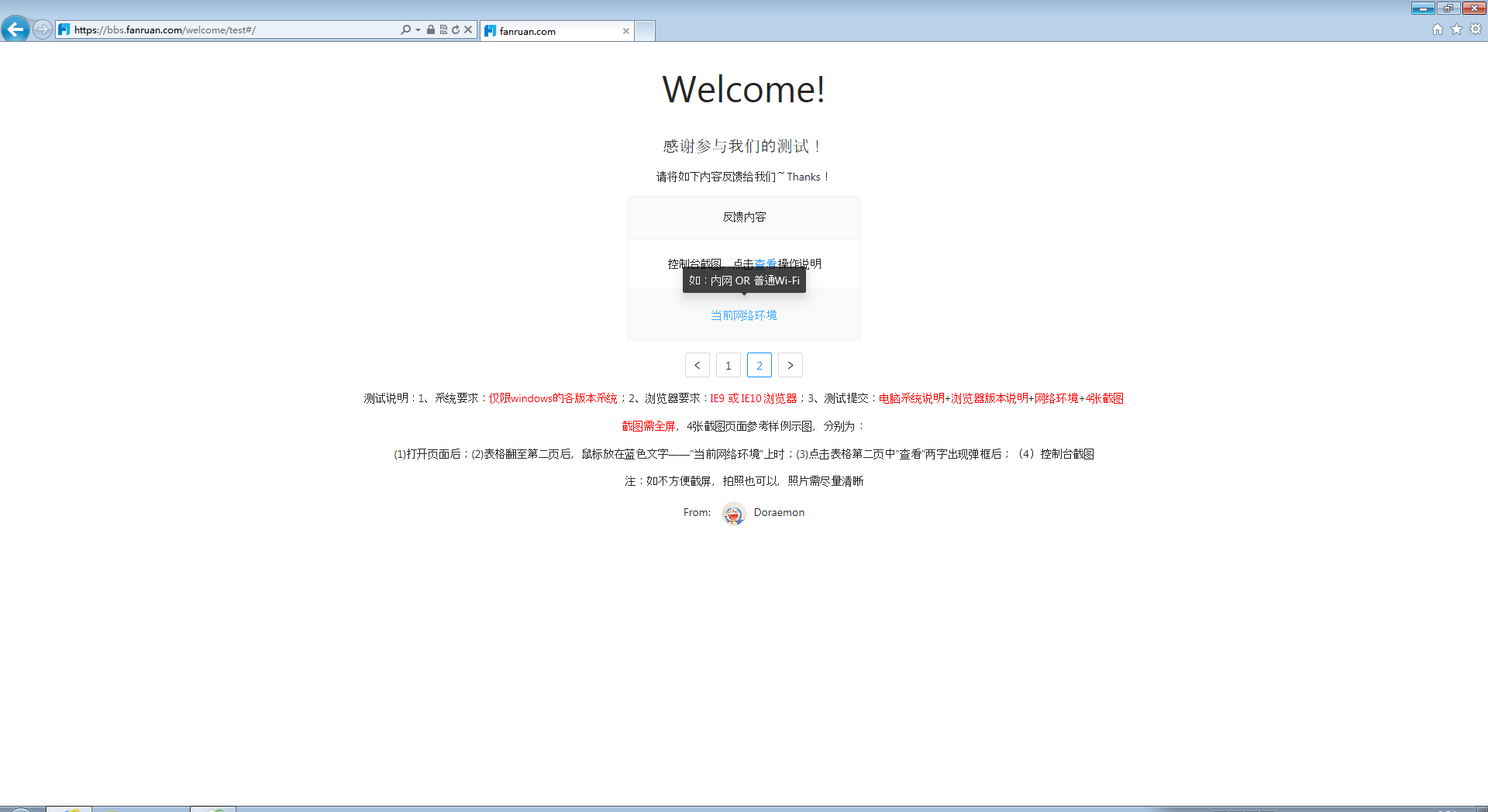
Task: Open a new blank tab
Action: pyautogui.click(x=645, y=31)
